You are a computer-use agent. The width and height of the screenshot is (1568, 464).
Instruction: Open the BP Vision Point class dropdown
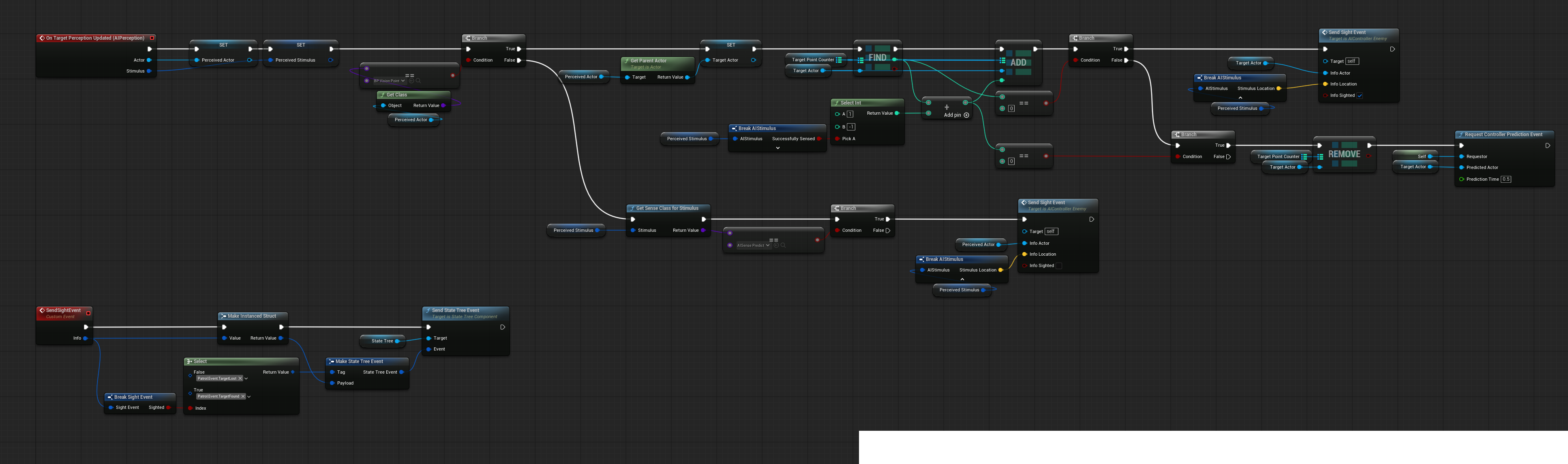pos(403,81)
